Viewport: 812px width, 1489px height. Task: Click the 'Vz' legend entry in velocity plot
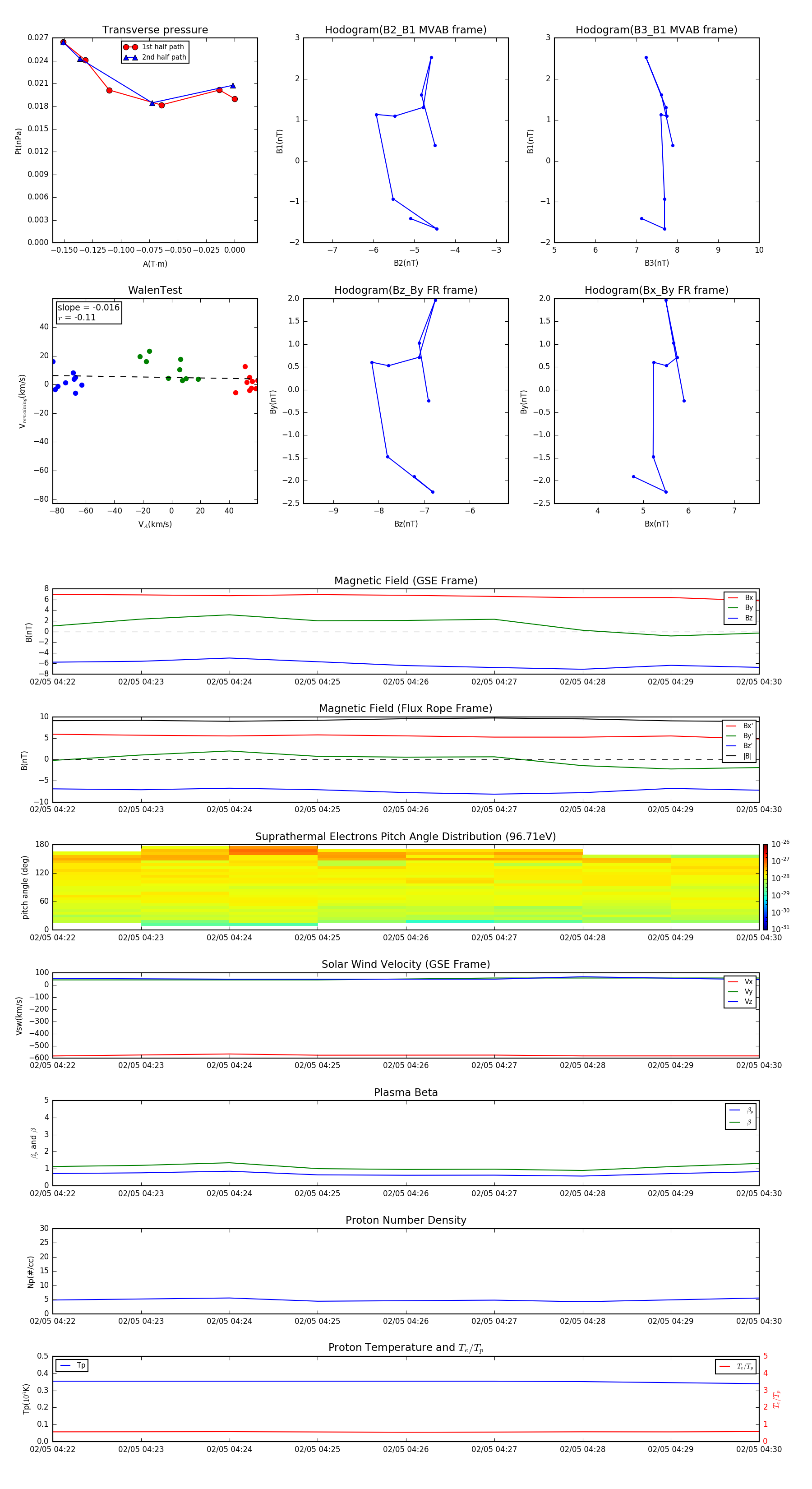coord(740,1002)
